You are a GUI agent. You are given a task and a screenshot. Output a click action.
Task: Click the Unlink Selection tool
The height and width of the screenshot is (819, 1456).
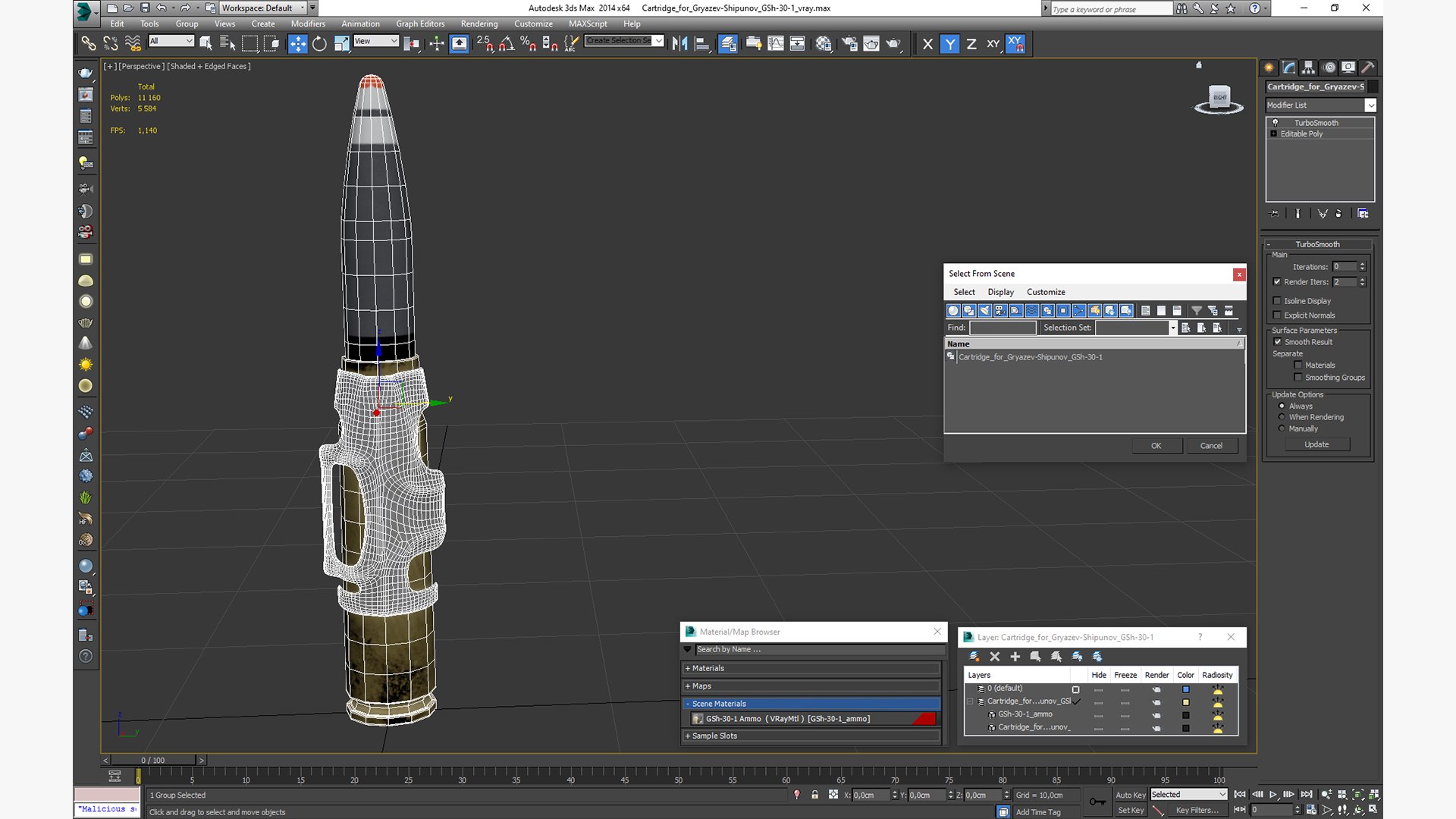[x=111, y=44]
